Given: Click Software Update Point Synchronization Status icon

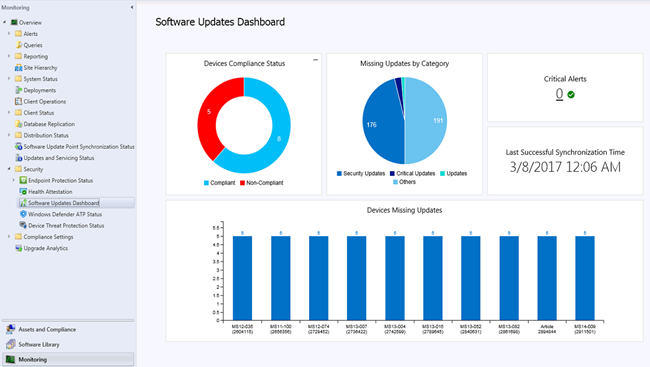Looking at the screenshot, I should click(x=18, y=146).
